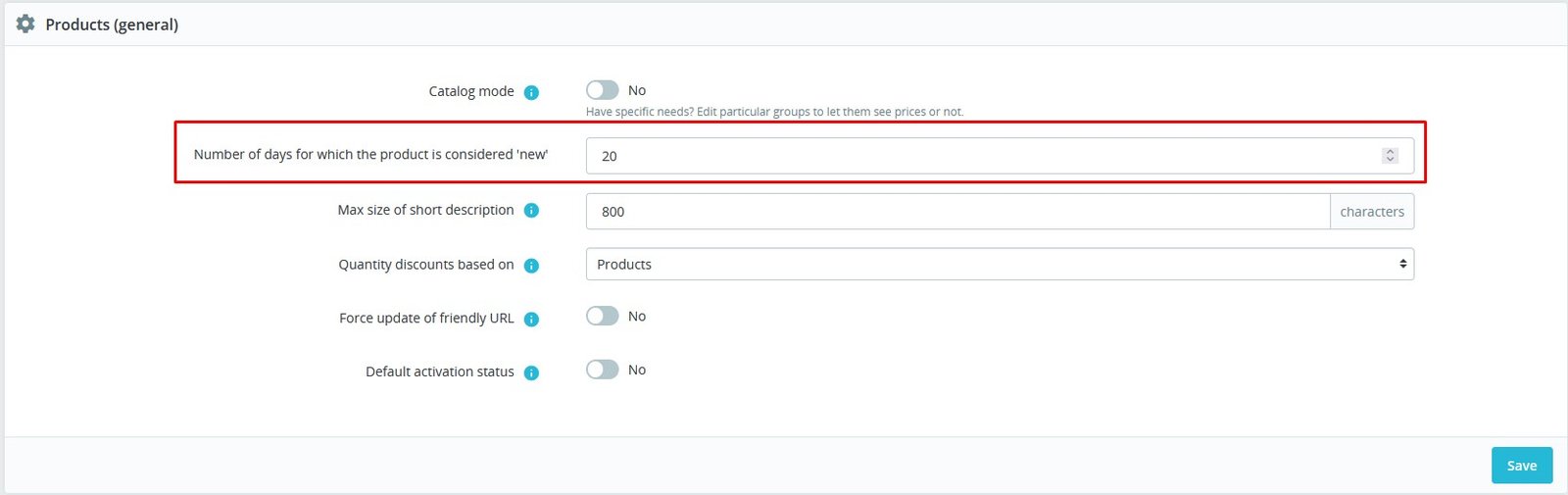Focus the days considered 'new' input showing 20

1000,156
